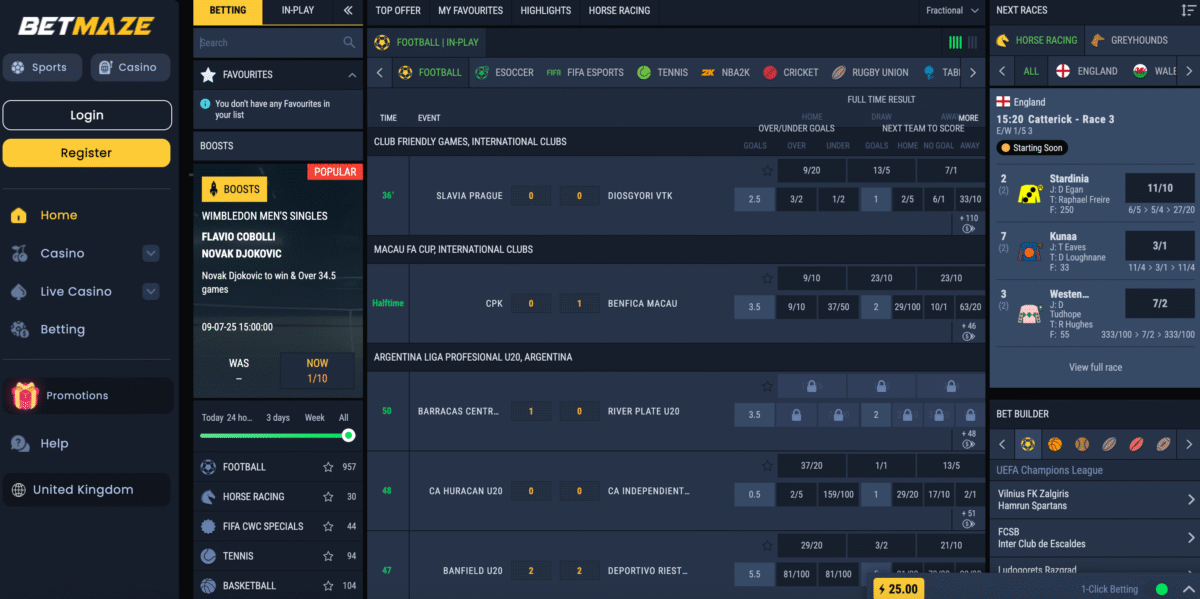Click View full race link
This screenshot has width=1200, height=599.
pyautogui.click(x=1095, y=368)
